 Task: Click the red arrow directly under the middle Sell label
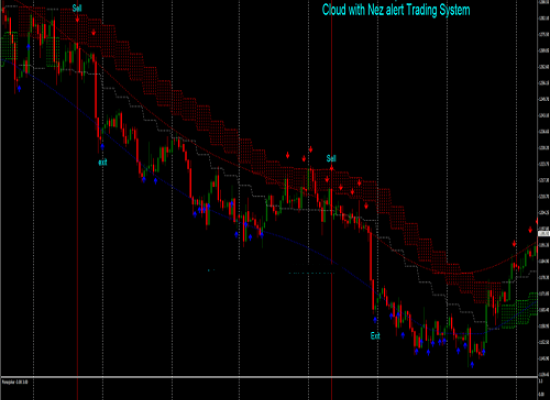point(331,168)
